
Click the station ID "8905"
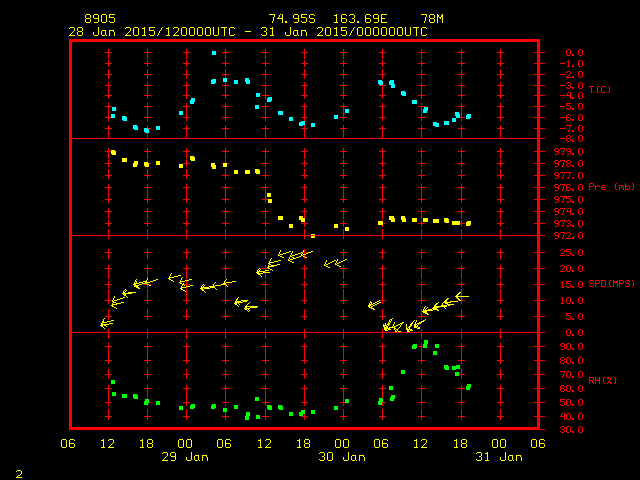click(100, 19)
